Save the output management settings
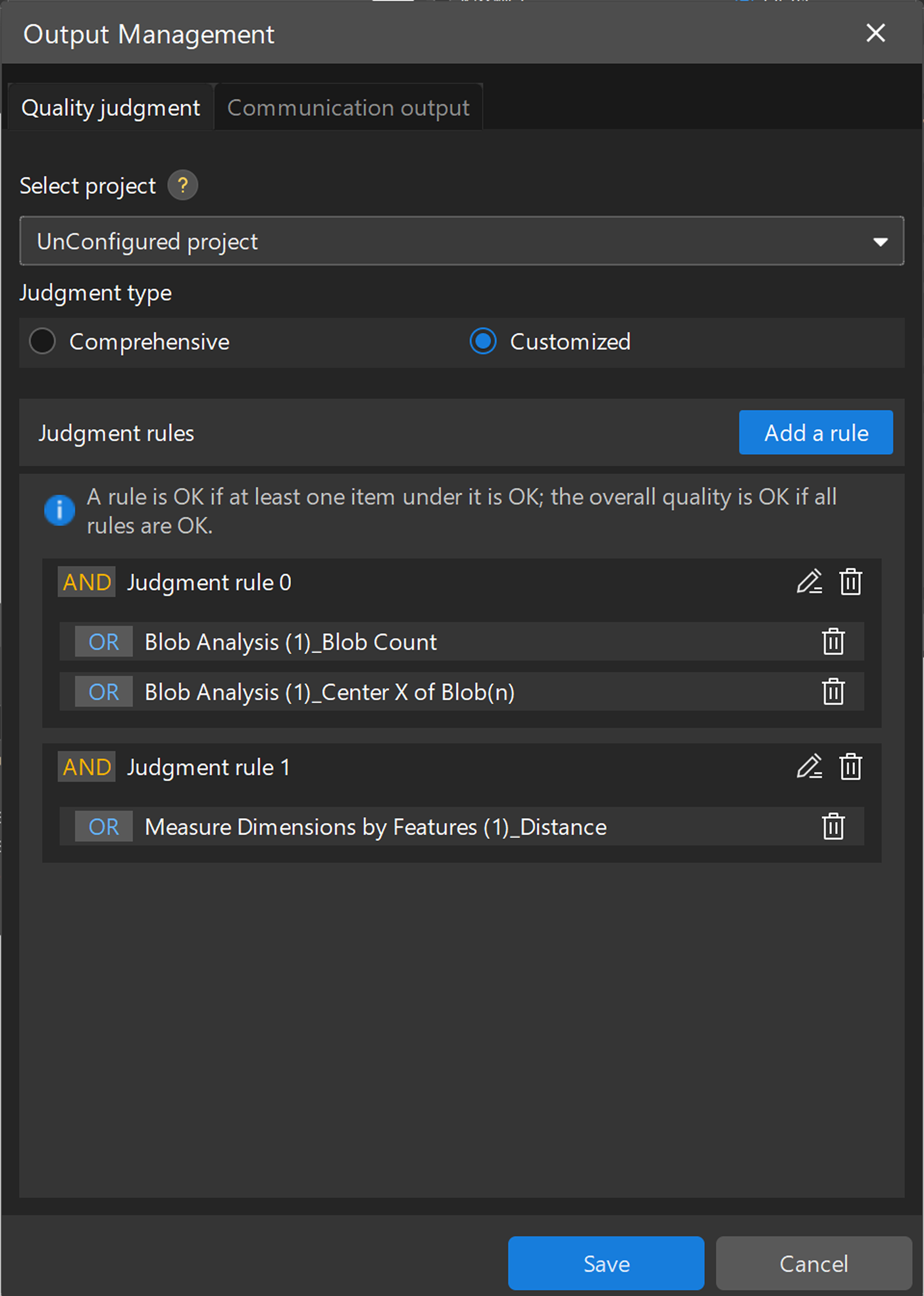This screenshot has height=1296, width=924. tap(605, 1264)
